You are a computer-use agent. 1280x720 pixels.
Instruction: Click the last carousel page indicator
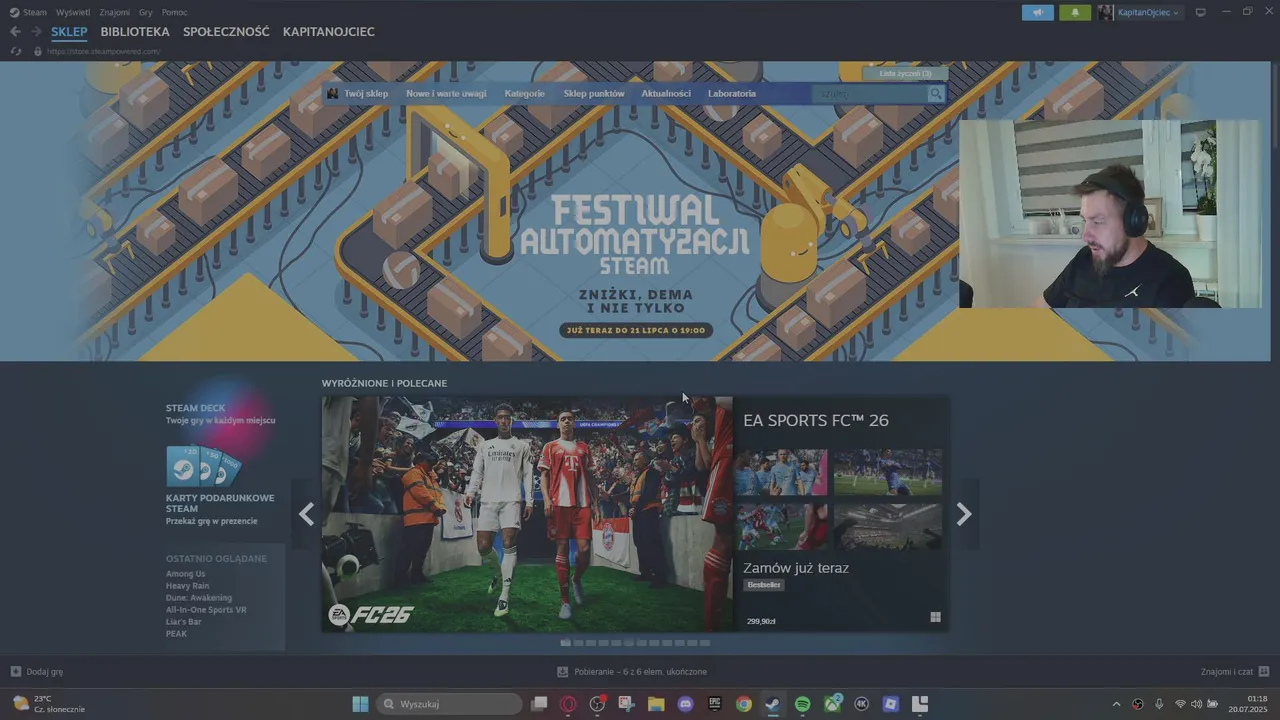pyautogui.click(x=705, y=643)
